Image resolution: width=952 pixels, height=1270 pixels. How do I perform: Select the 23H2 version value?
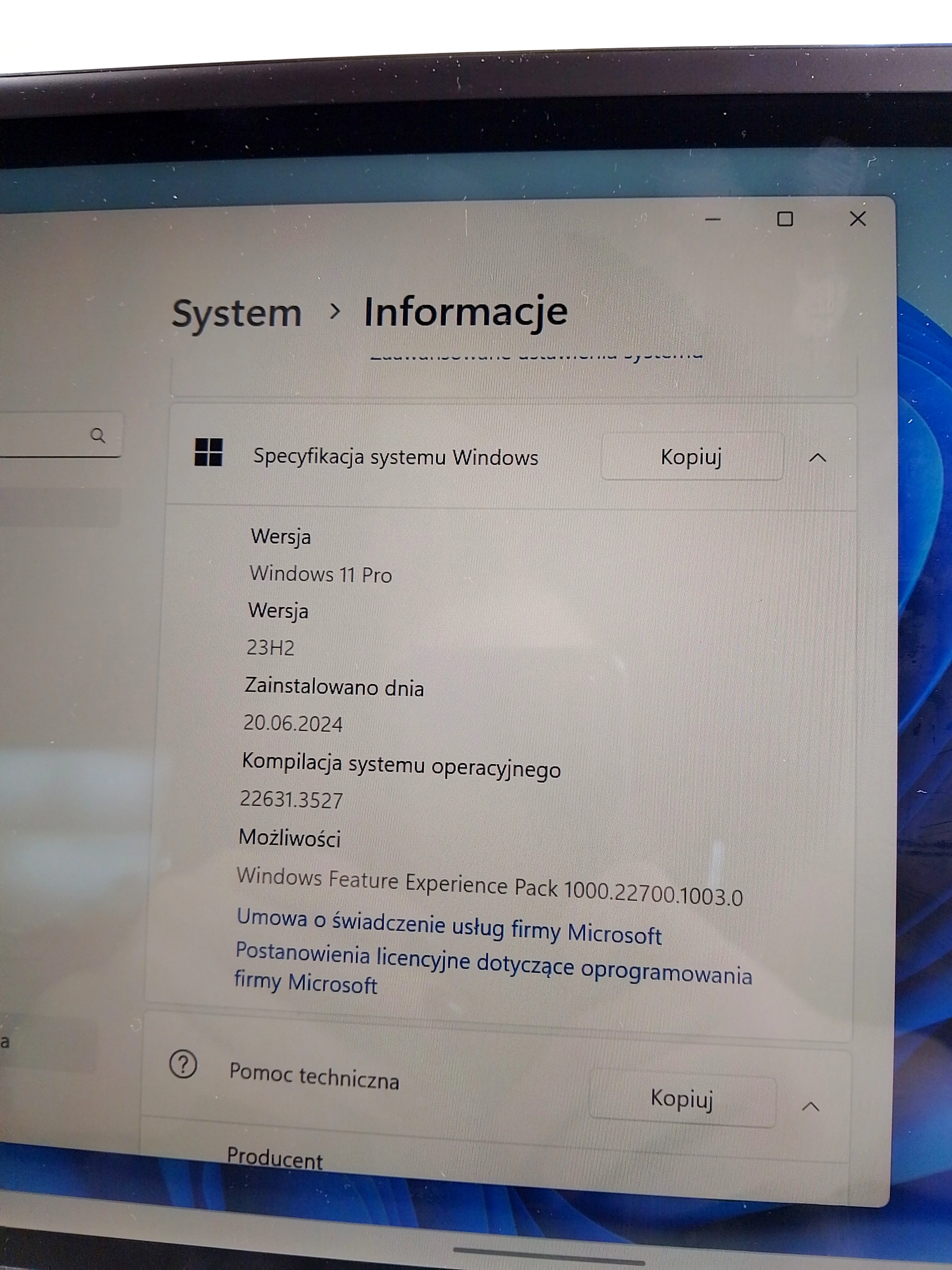(x=270, y=648)
